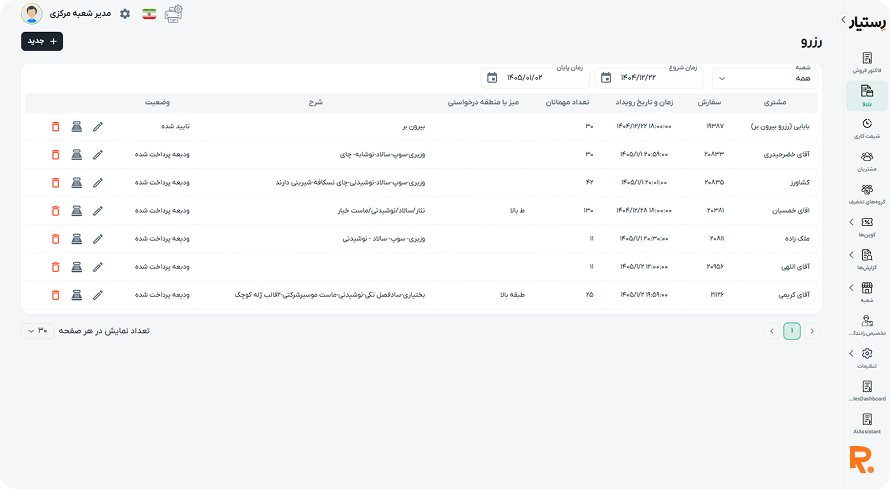
Task: Click the طبقه بالا table cell
Action: [513, 294]
